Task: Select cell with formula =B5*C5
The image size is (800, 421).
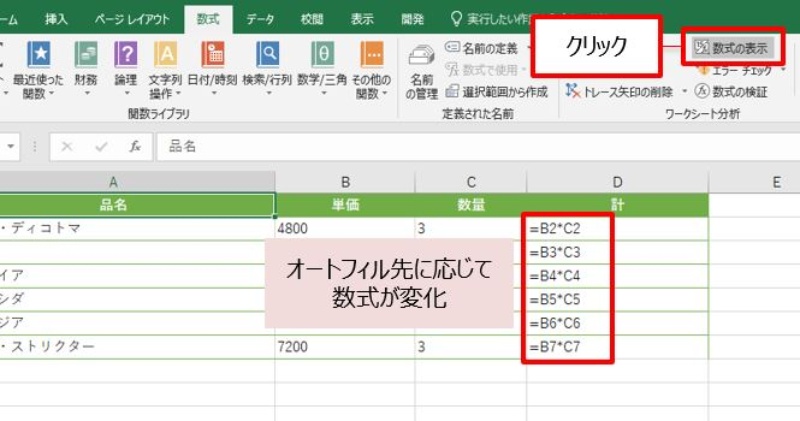Action: (617, 300)
